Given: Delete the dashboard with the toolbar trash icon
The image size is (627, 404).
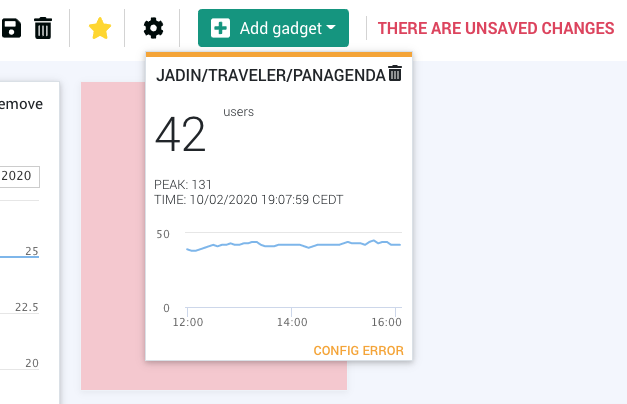Looking at the screenshot, I should pos(43,28).
